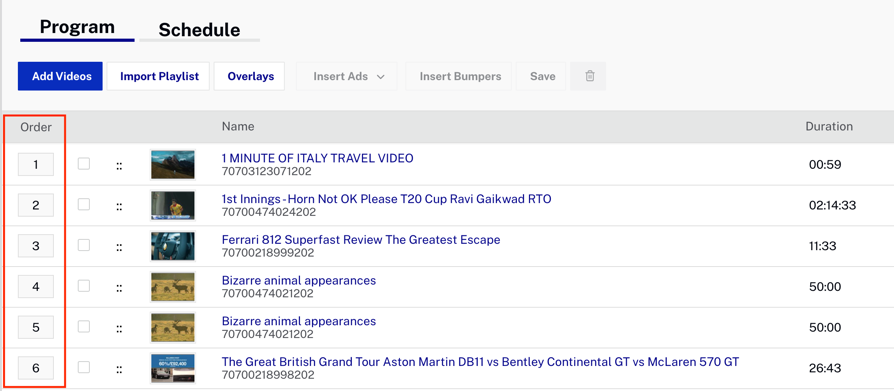The image size is (894, 391).
Task: Edit order field of row 4
Action: pos(36,287)
